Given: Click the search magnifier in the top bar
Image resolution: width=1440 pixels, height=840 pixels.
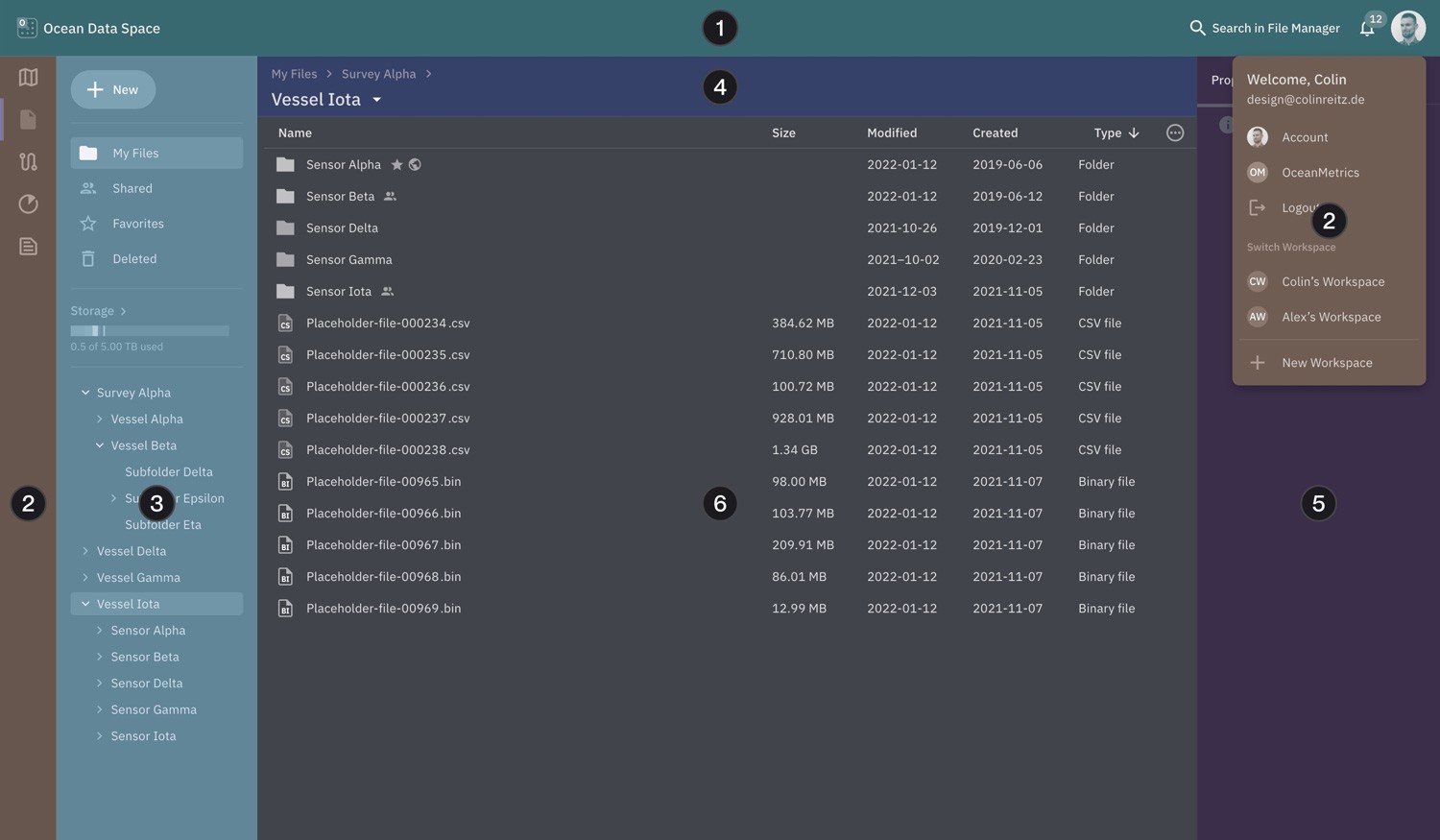Looking at the screenshot, I should [1197, 28].
